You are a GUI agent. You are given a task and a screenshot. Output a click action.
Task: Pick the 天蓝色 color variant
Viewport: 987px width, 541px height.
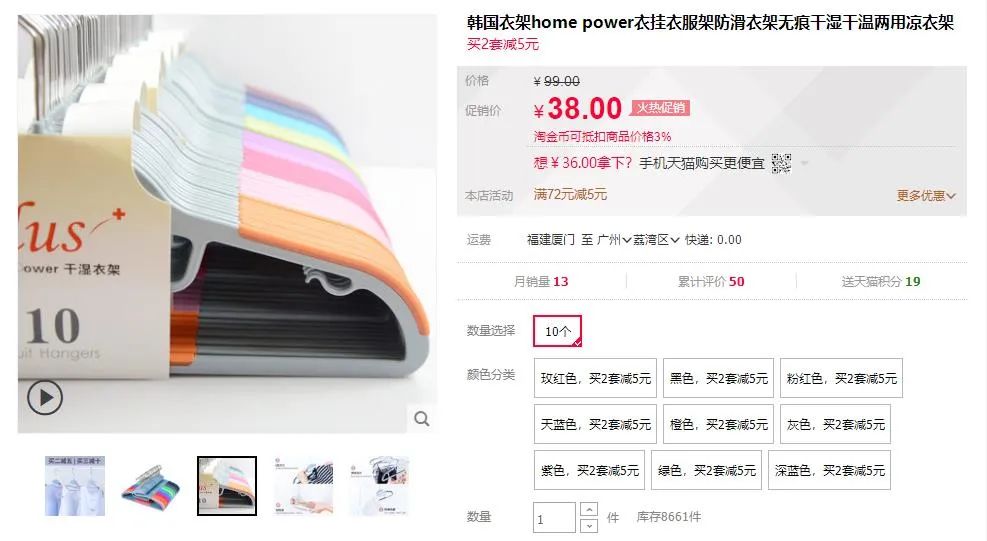(595, 424)
